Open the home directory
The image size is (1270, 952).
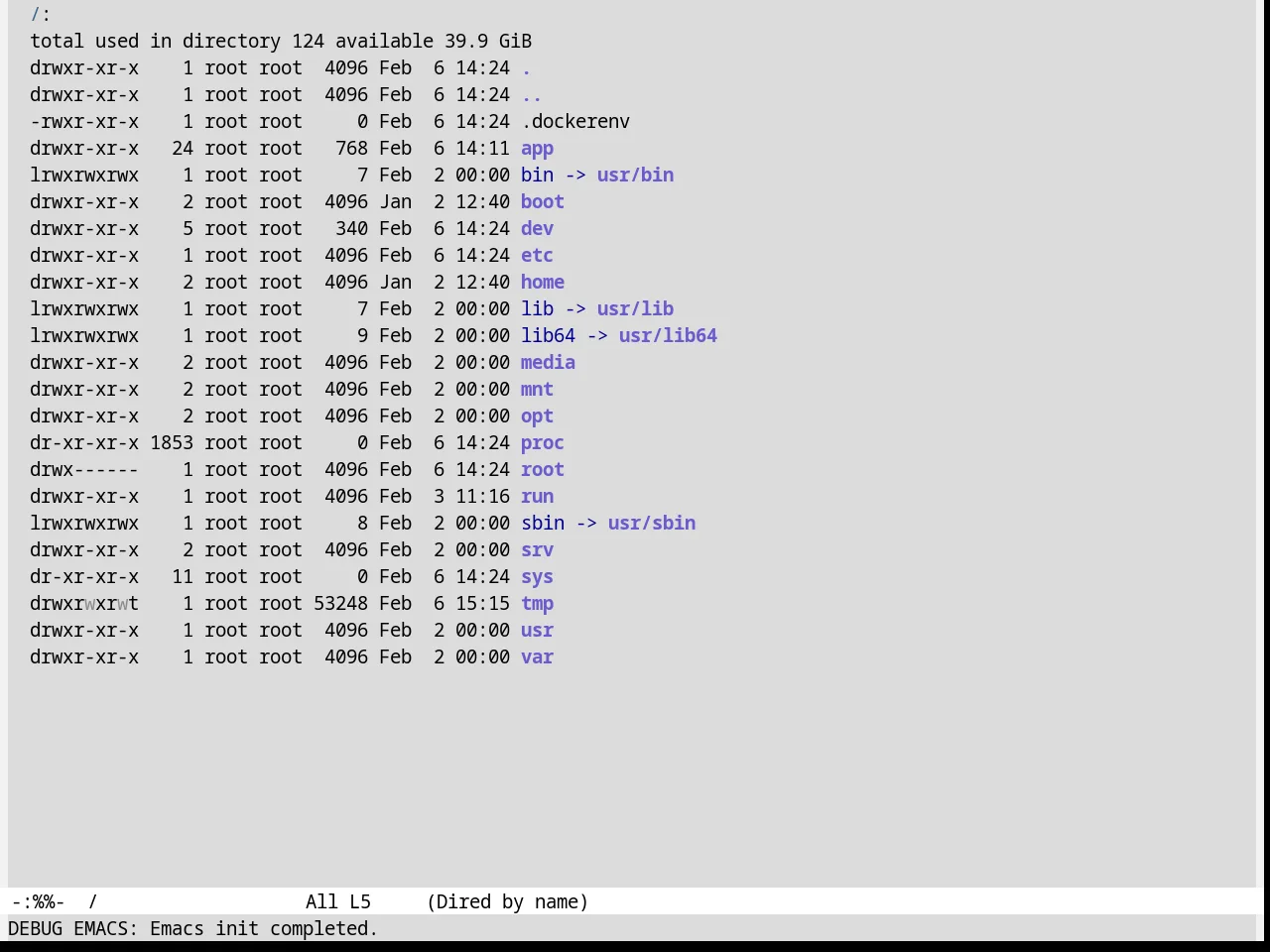click(543, 283)
